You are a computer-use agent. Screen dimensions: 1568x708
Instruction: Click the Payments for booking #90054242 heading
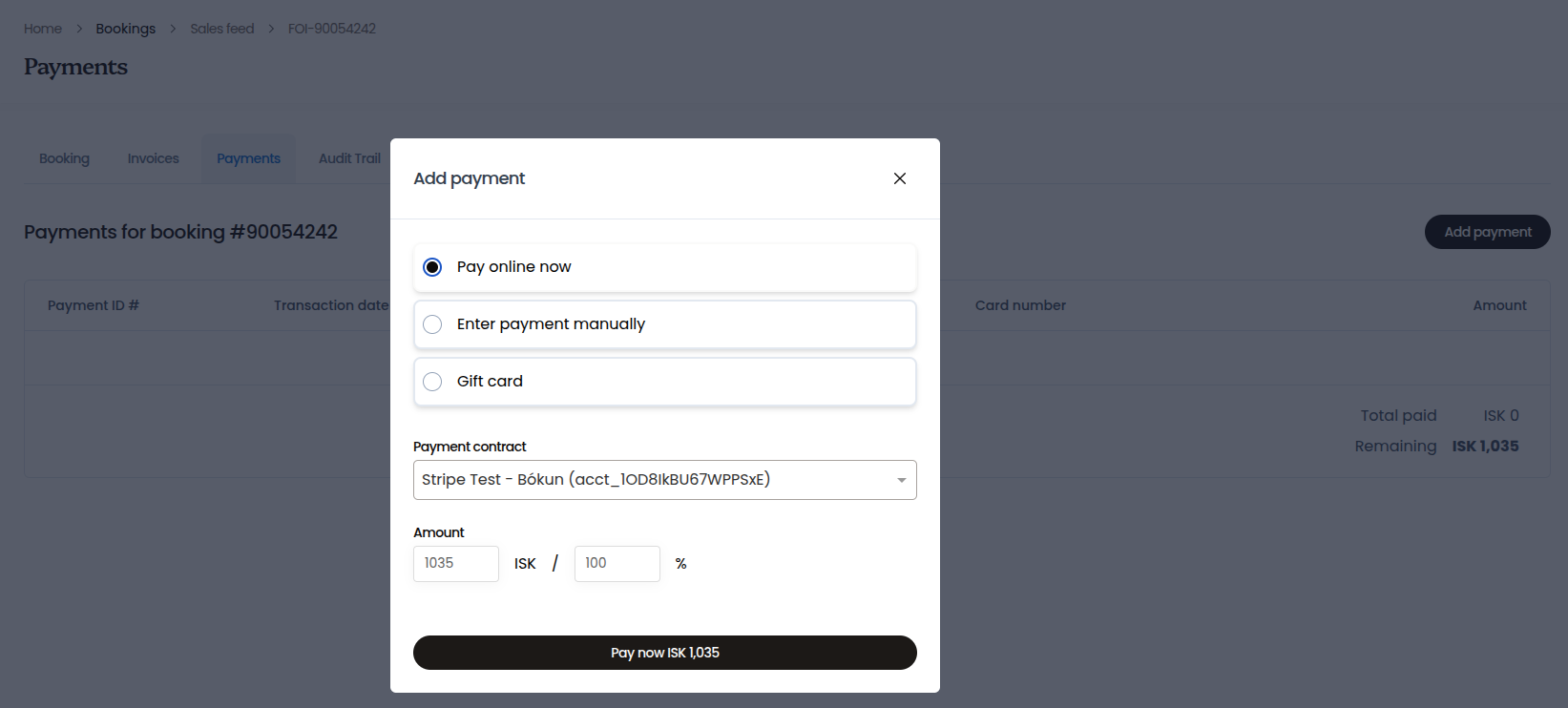coord(180,232)
